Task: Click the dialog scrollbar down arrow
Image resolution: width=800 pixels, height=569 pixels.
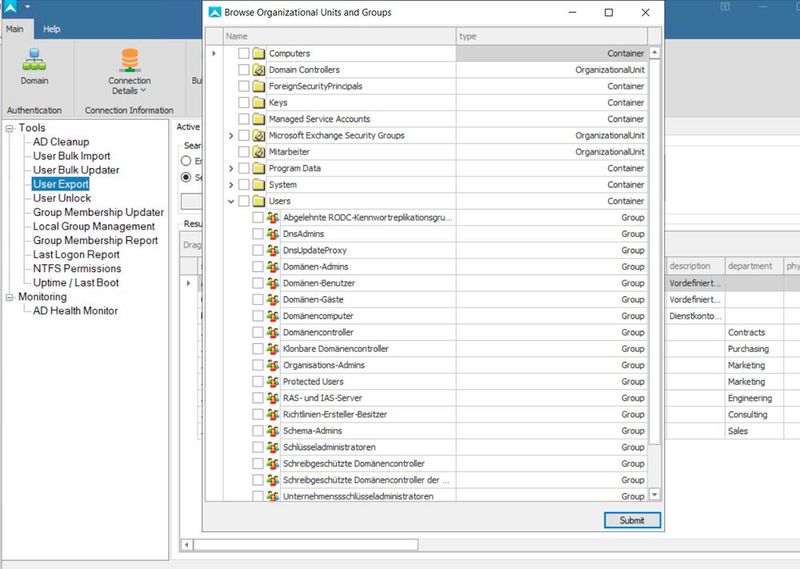Action: coord(655,494)
